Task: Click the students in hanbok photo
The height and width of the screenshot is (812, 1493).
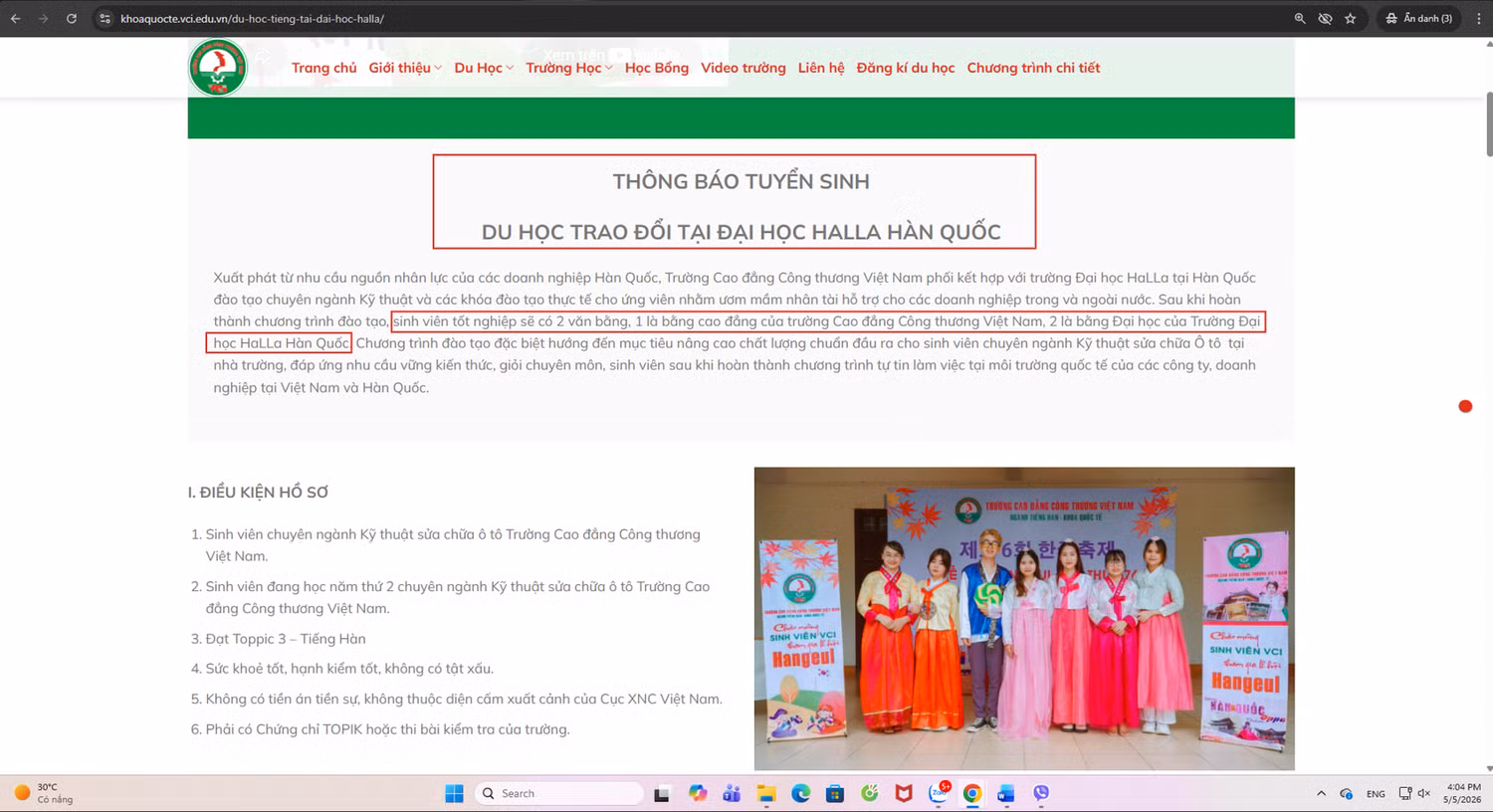Action: pyautogui.click(x=1024, y=618)
